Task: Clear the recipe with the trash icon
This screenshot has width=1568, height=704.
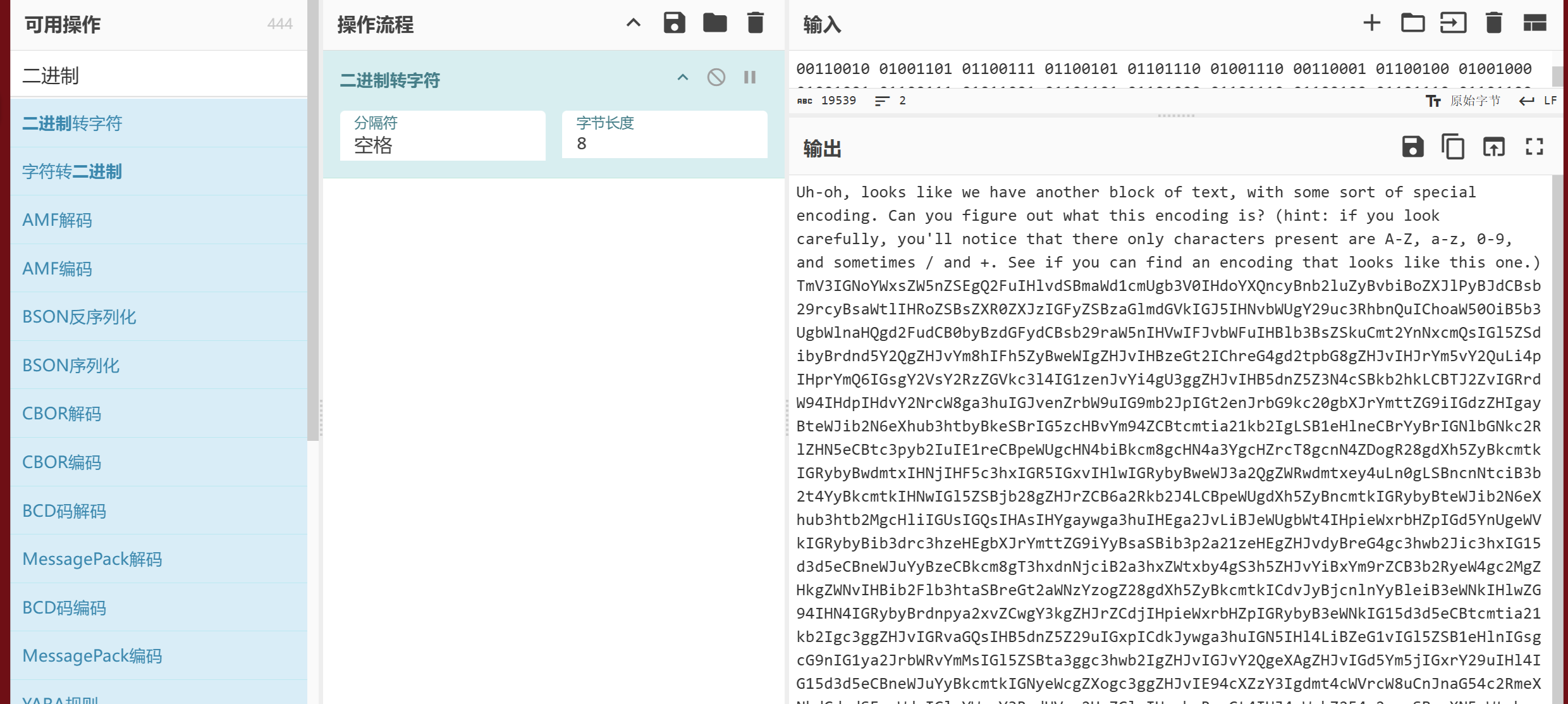Action: coord(755,23)
